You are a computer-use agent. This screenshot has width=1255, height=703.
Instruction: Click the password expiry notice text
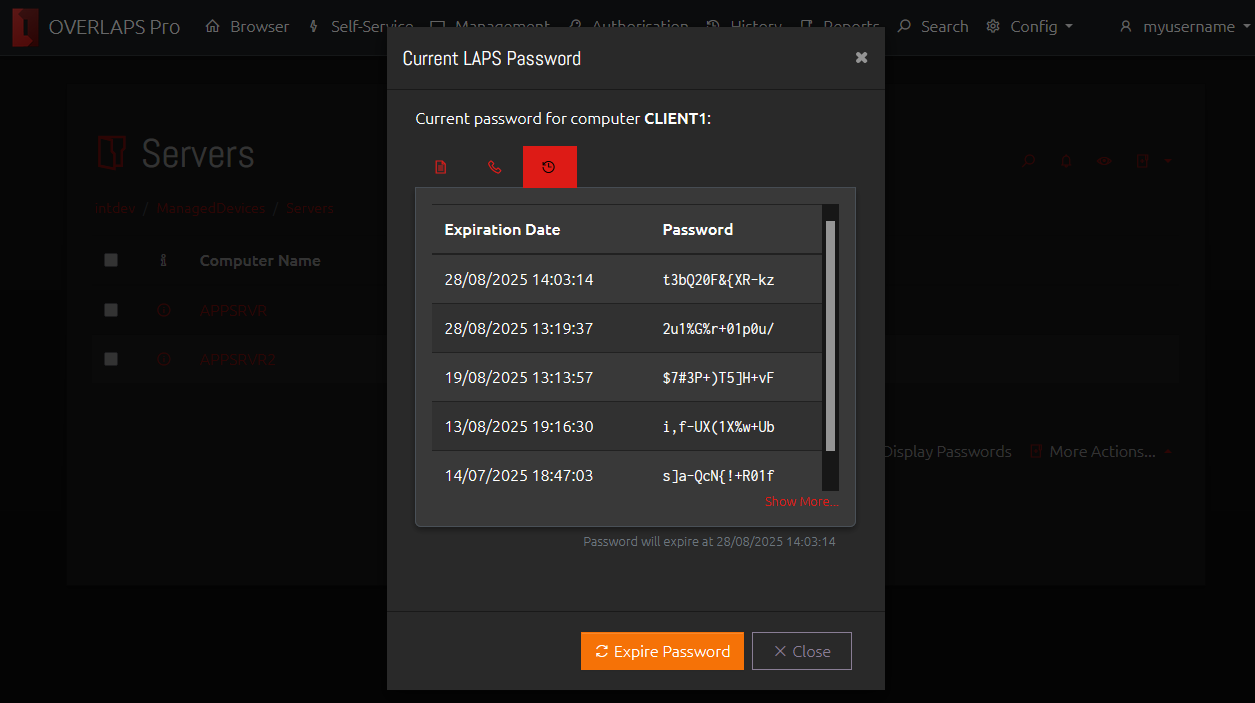(x=709, y=541)
